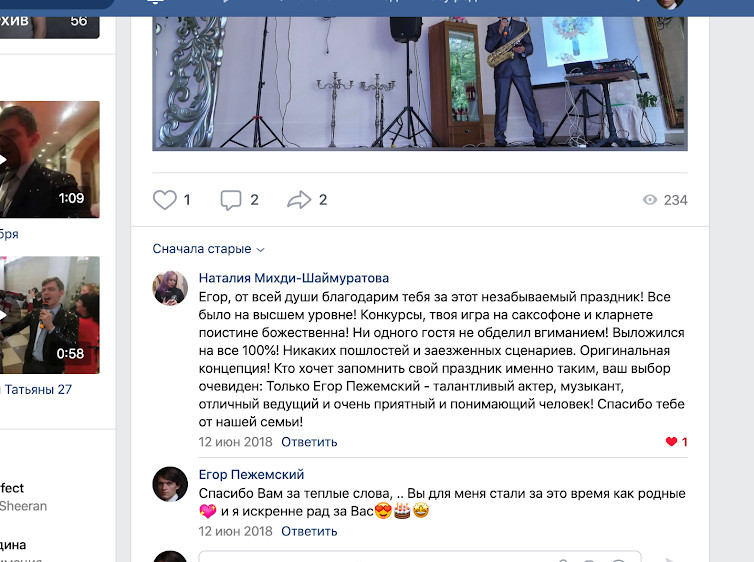Open the Татьяны 27 video title link

tap(36, 389)
